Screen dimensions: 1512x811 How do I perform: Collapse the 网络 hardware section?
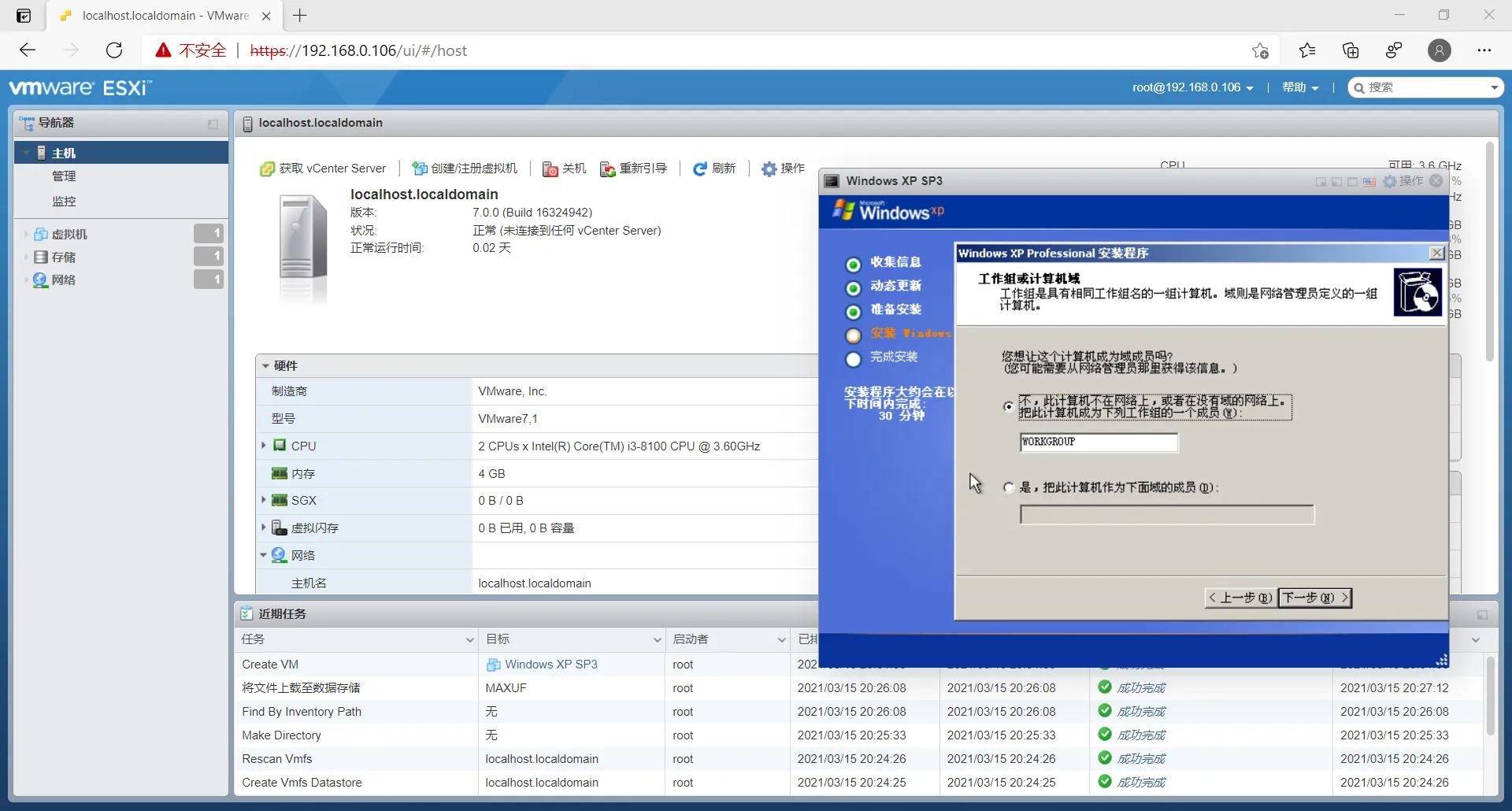tap(263, 554)
